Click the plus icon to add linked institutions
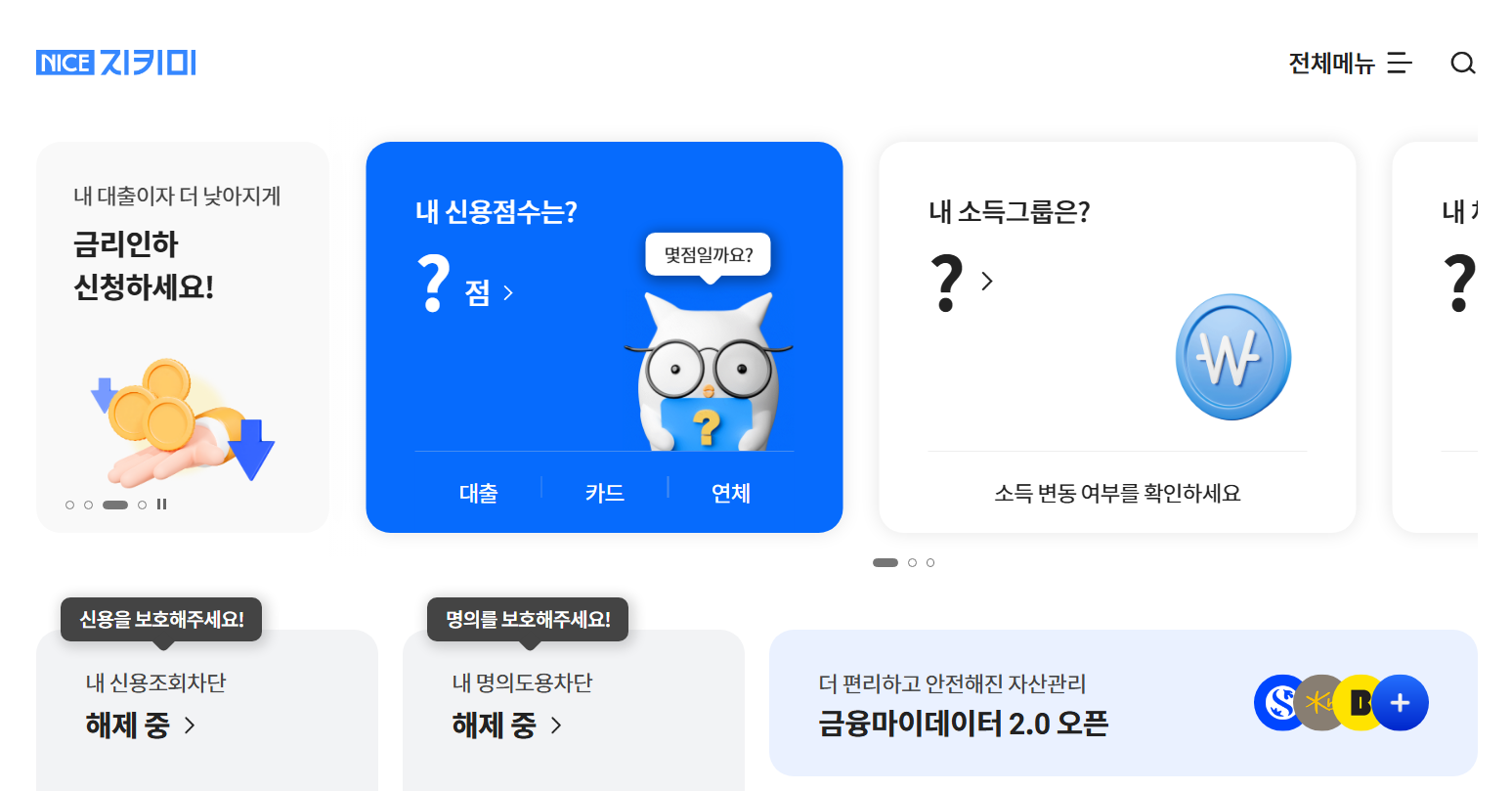 coord(1402,702)
